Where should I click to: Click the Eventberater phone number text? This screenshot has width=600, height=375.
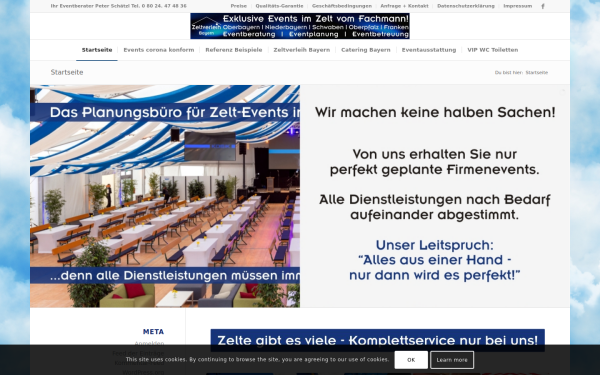[119, 6]
